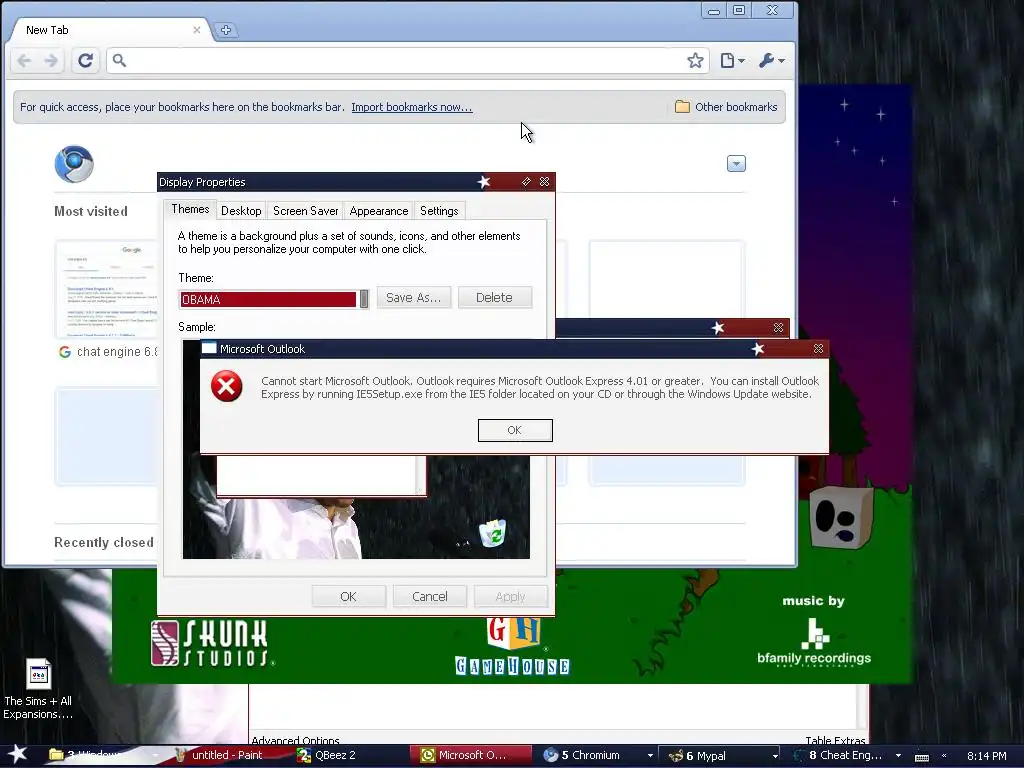Click the Google favicon beside 'chat engine'

click(x=65, y=352)
